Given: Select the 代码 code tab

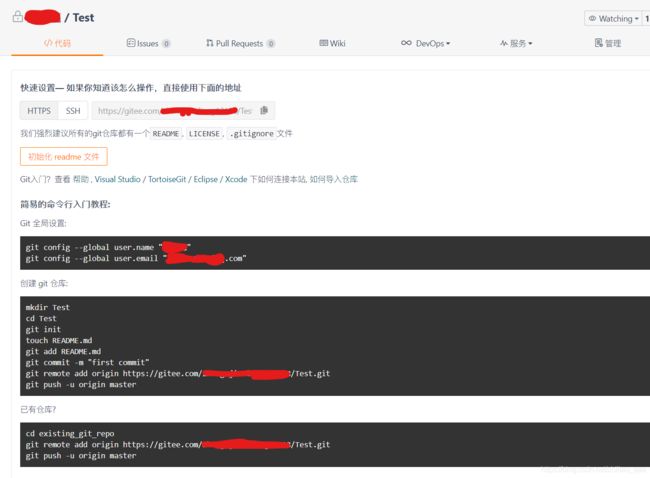Looking at the screenshot, I should (57, 43).
